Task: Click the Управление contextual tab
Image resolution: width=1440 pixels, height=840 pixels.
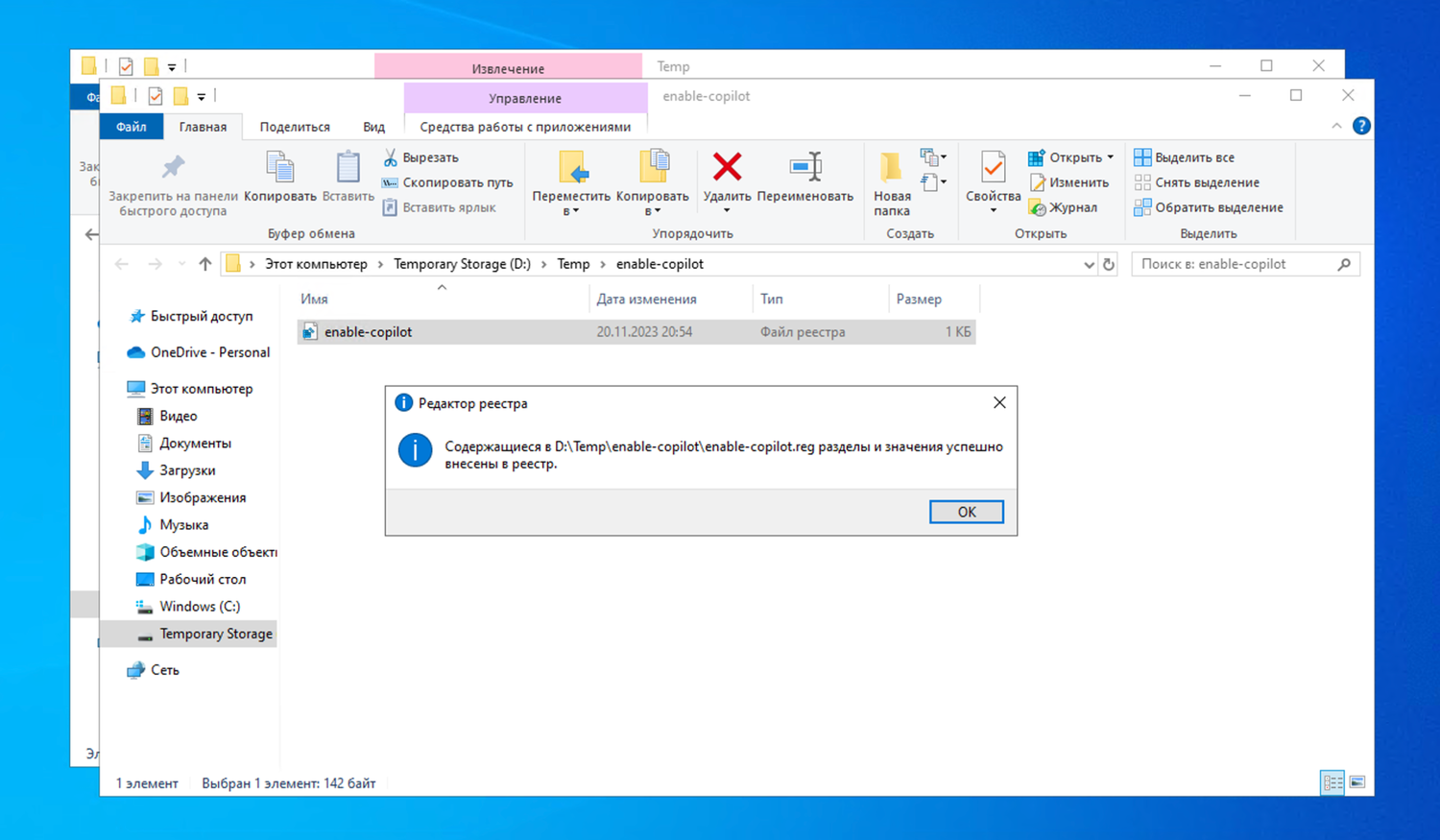Action: (x=525, y=98)
